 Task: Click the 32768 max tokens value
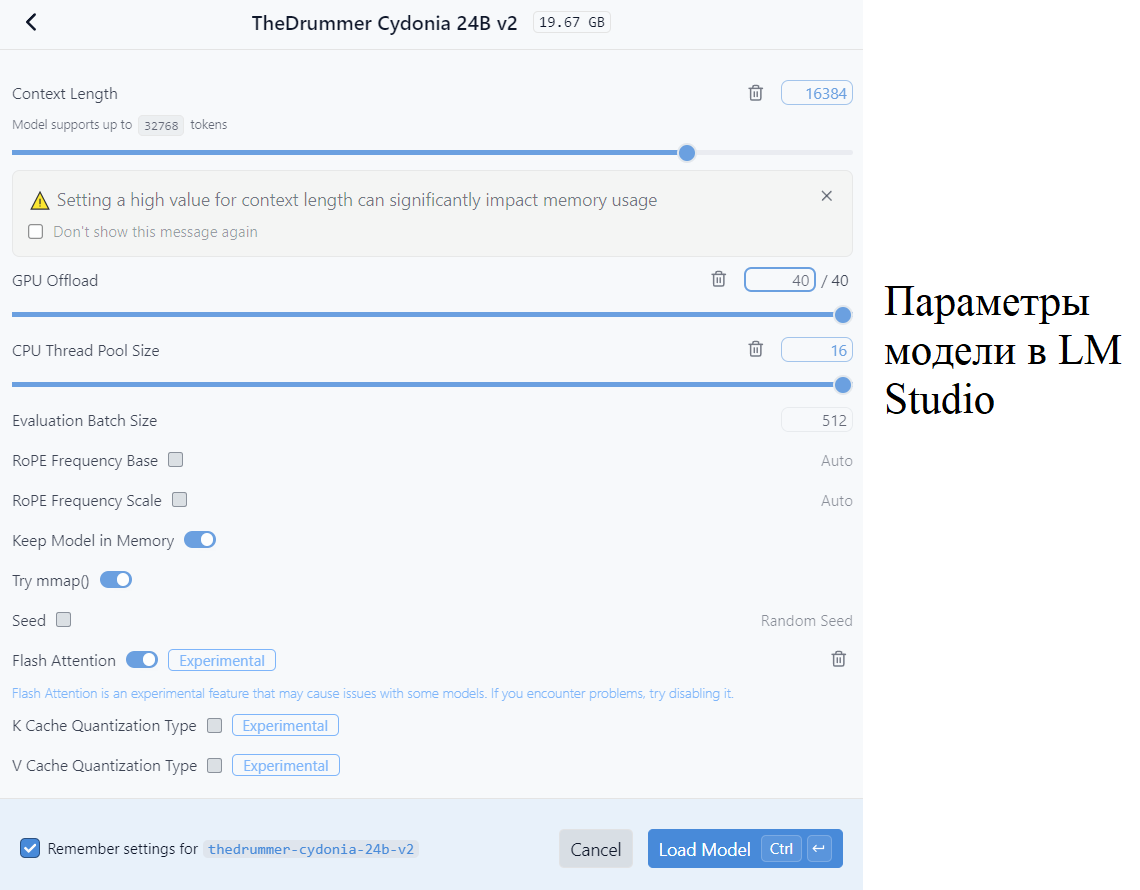(x=161, y=125)
